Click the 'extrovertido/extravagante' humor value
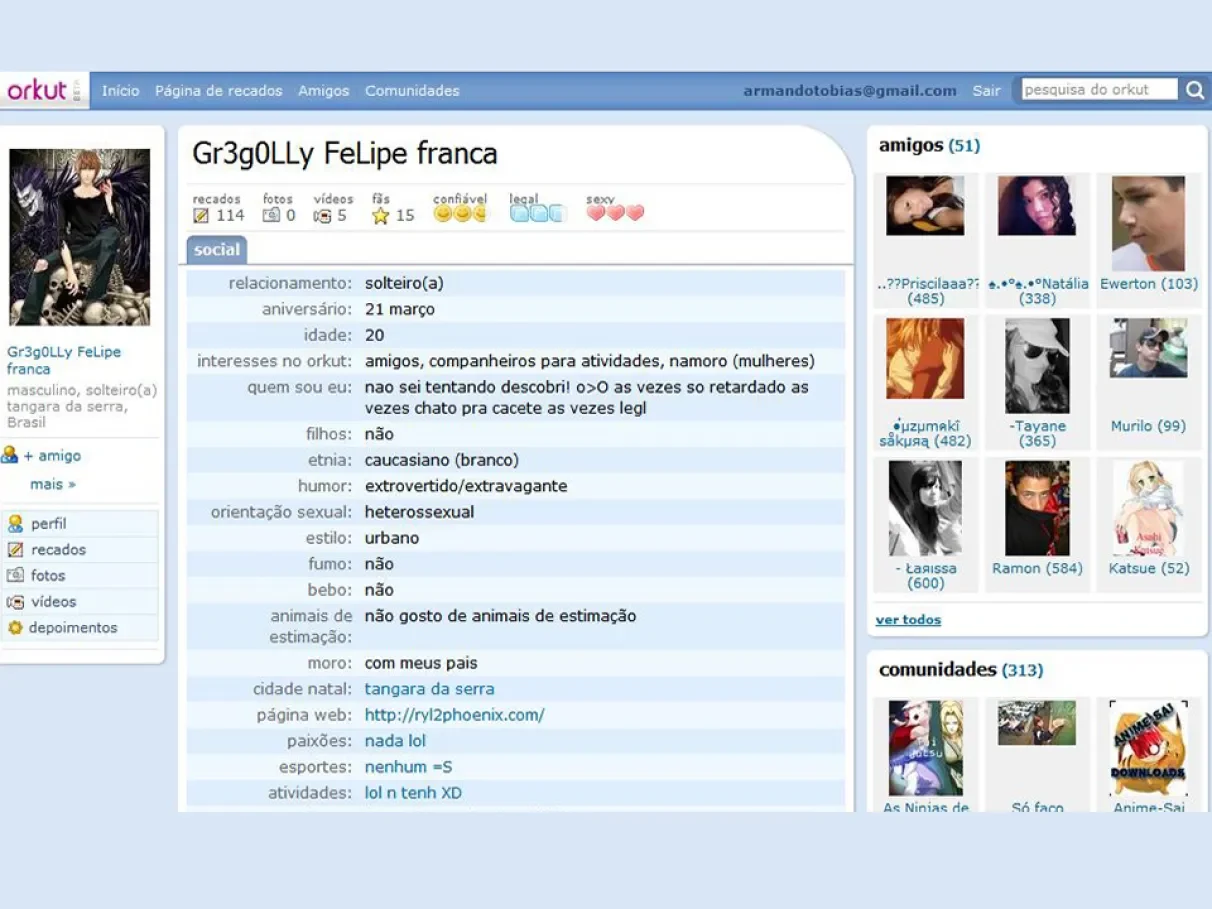Viewport: 1212px width, 909px height. (x=466, y=486)
